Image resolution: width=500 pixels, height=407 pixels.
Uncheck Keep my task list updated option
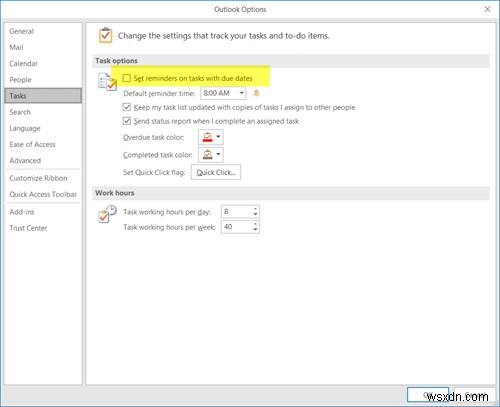click(x=127, y=107)
